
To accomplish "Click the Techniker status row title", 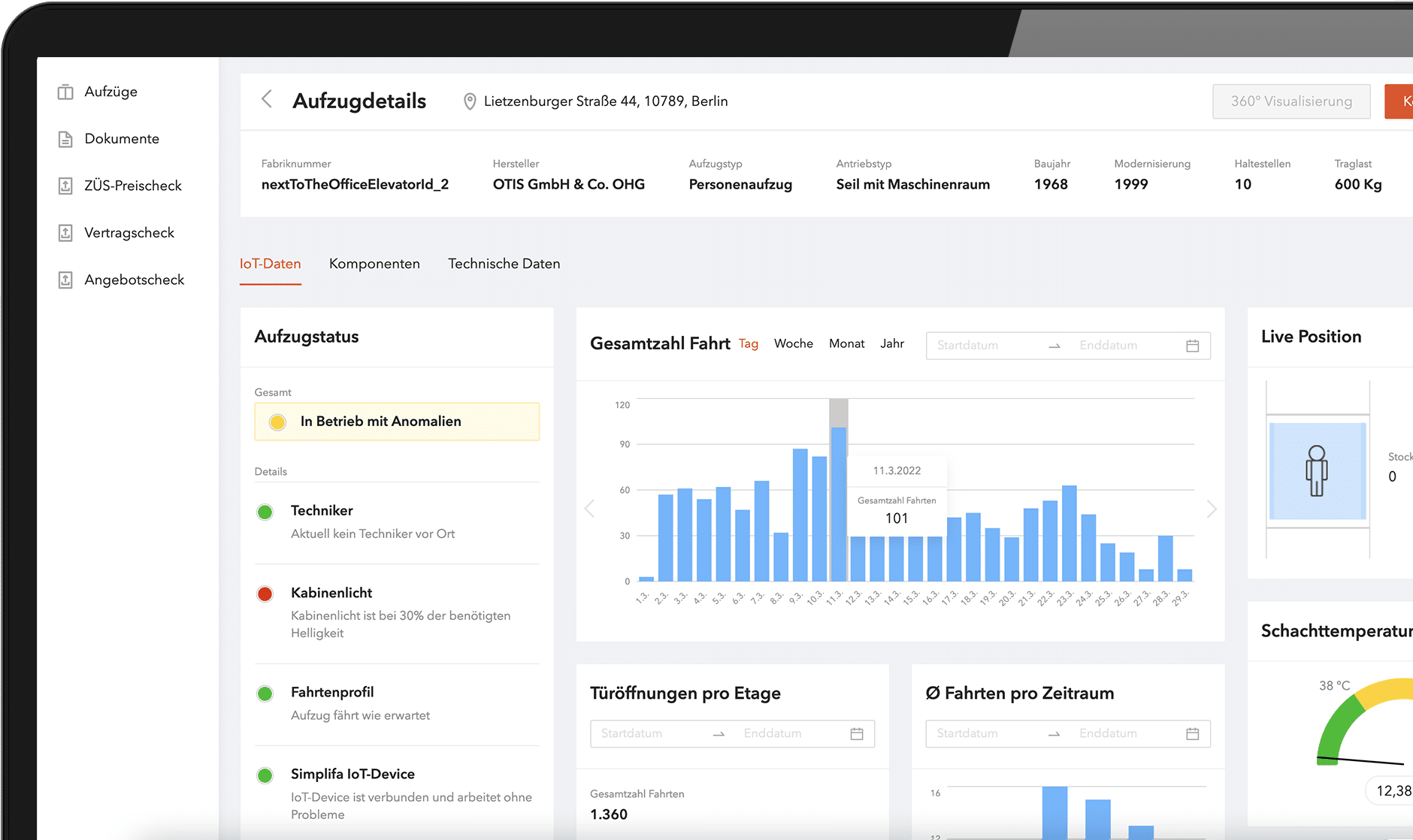I will 322,511.
